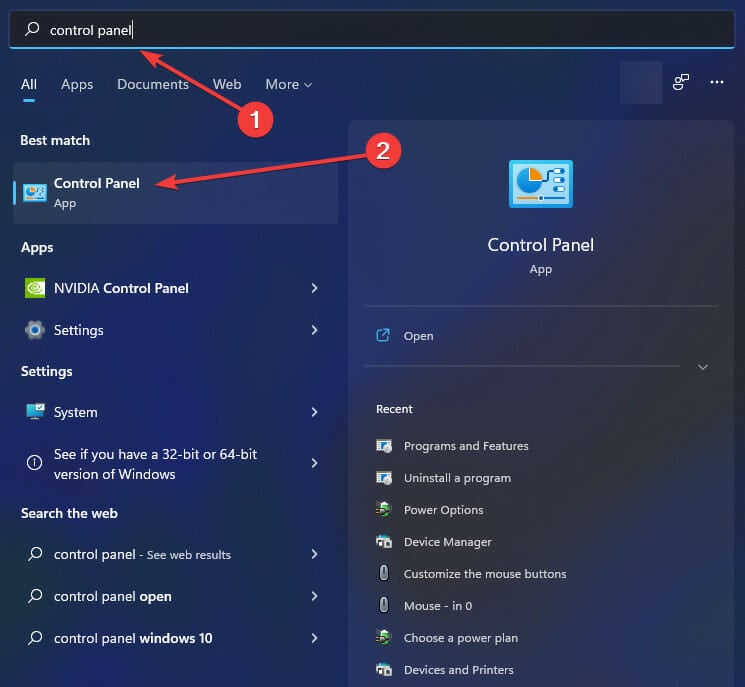This screenshot has height=687, width=745.
Task: Click the search text field containing 'control panel'
Action: [372, 29]
